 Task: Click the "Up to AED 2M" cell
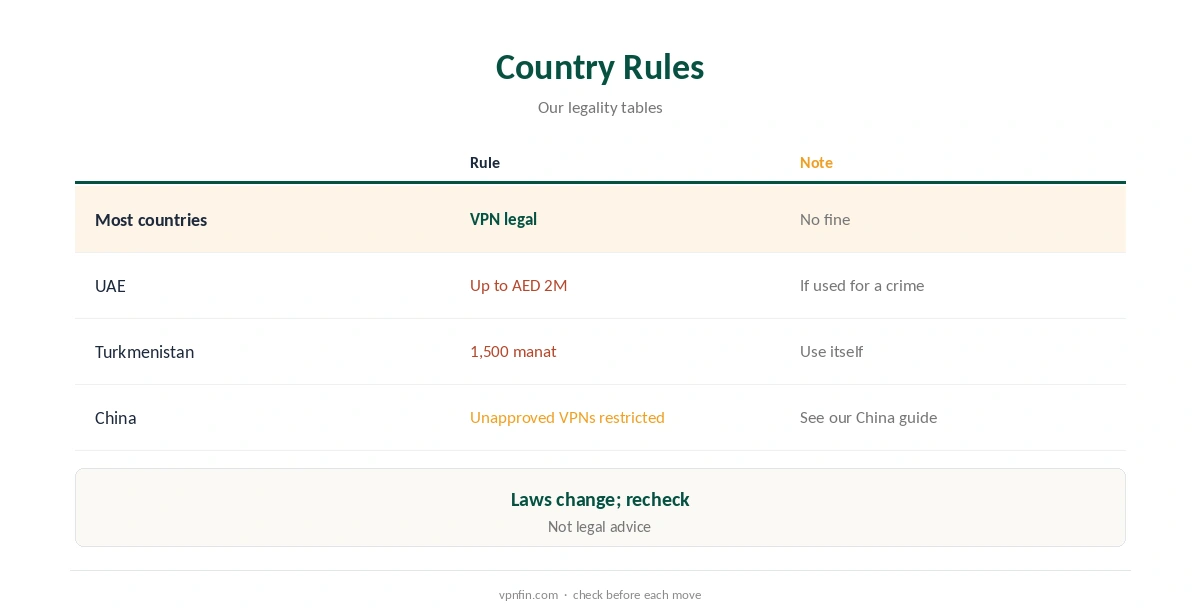[x=518, y=286]
